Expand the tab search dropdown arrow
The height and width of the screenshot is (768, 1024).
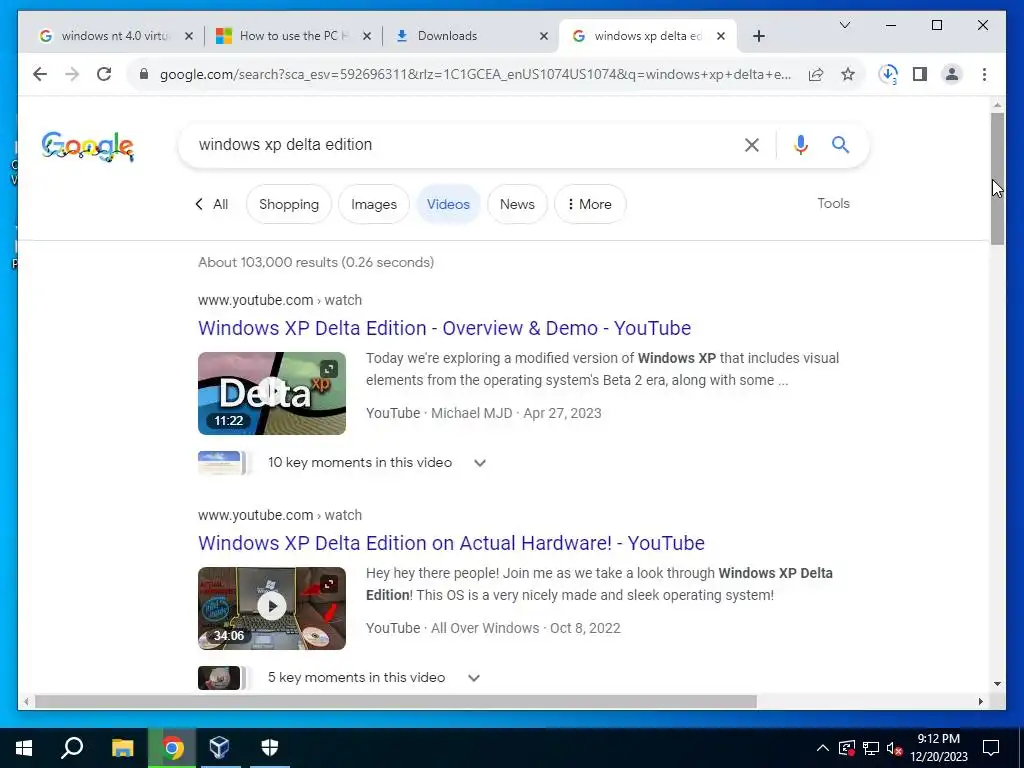(x=844, y=25)
